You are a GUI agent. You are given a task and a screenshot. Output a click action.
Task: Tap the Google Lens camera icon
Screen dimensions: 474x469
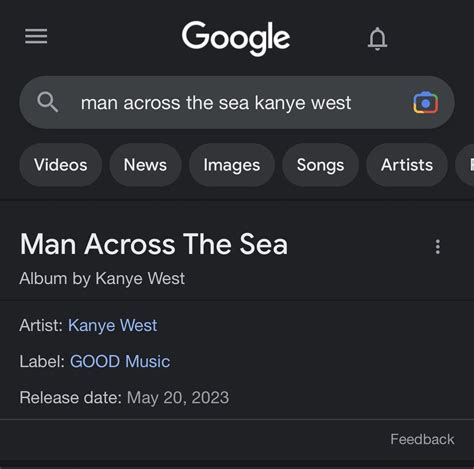click(426, 102)
